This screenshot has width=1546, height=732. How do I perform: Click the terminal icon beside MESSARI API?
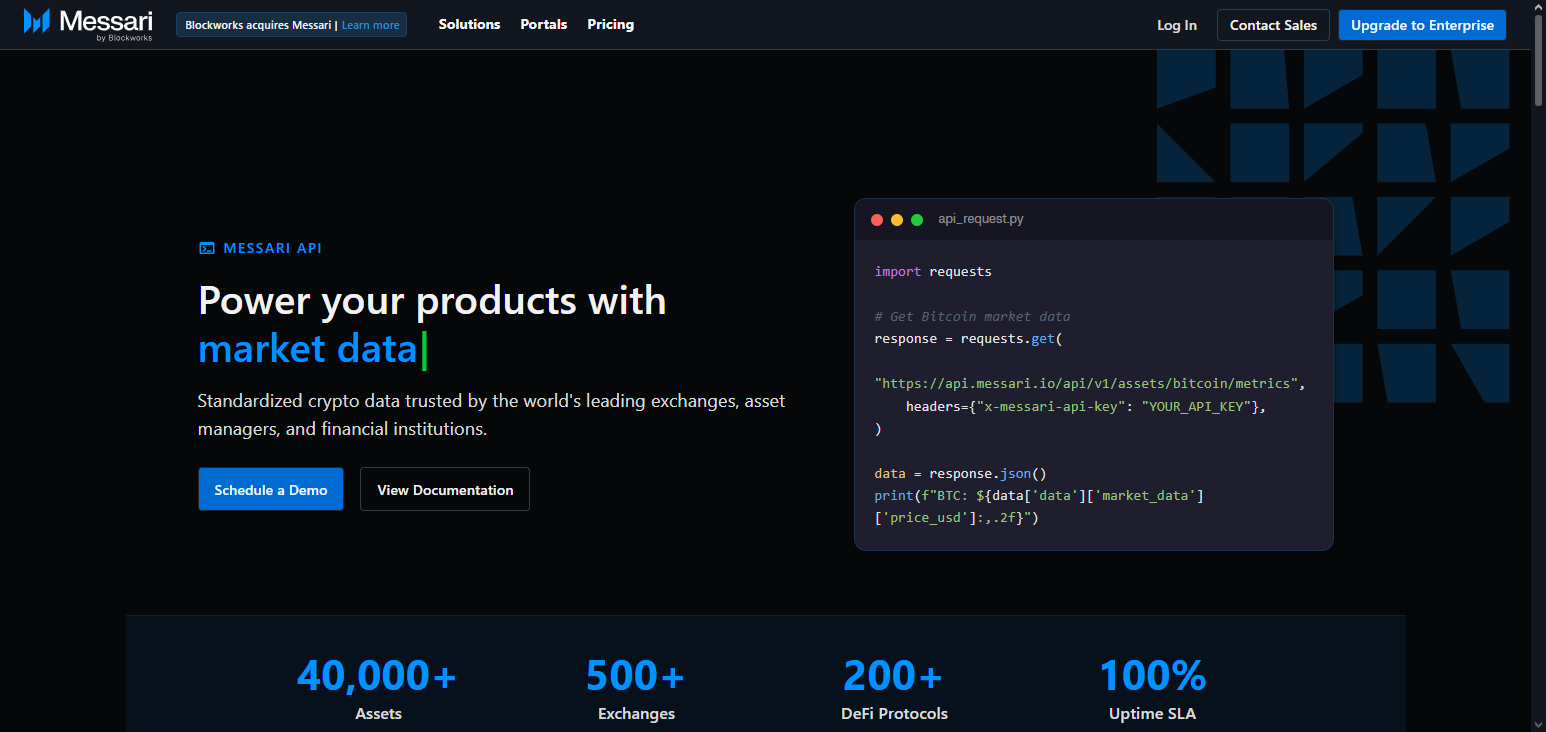(207, 248)
